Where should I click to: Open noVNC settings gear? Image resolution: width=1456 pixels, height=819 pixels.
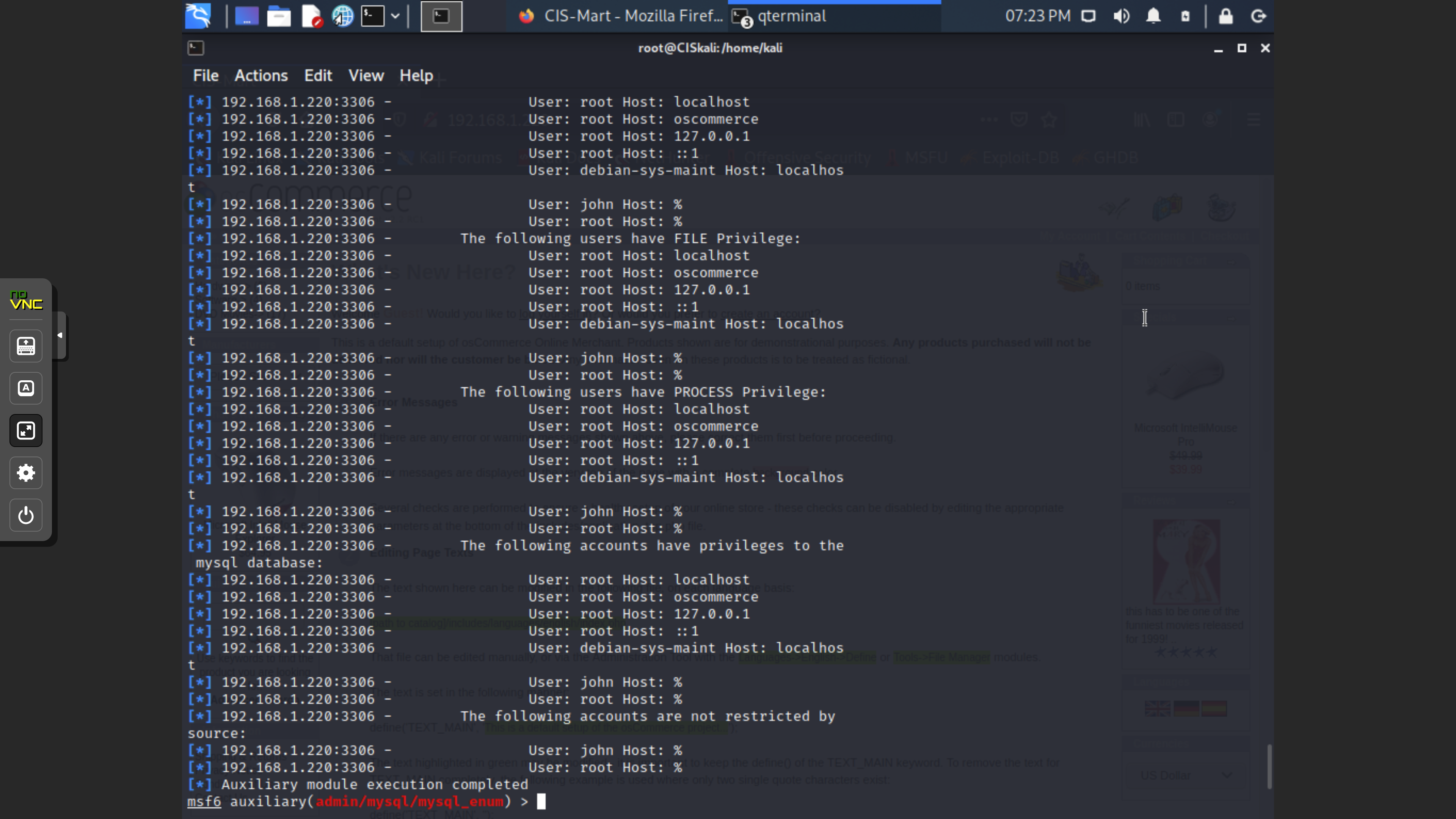[x=26, y=473]
